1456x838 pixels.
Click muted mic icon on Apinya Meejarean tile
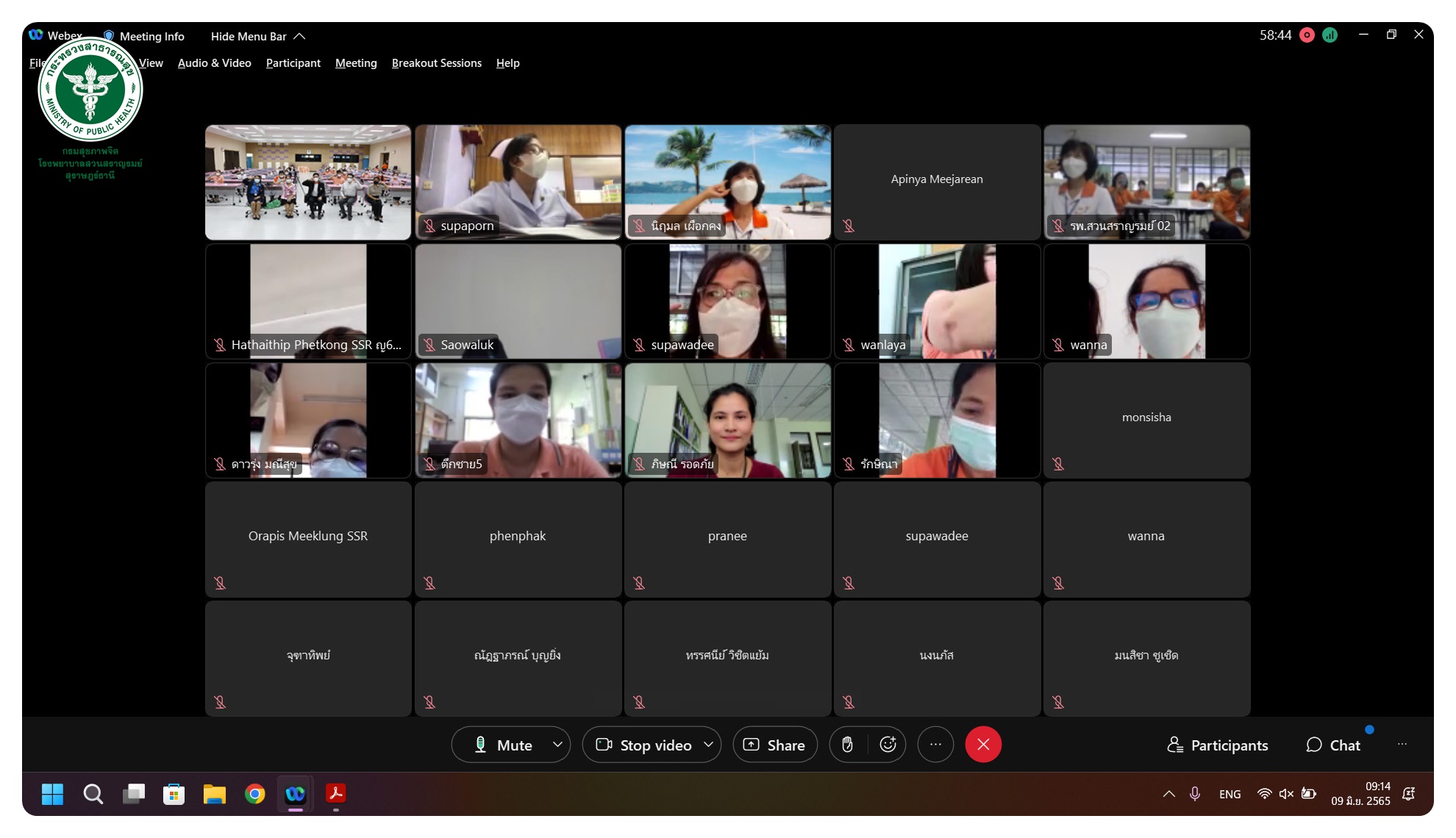point(849,226)
